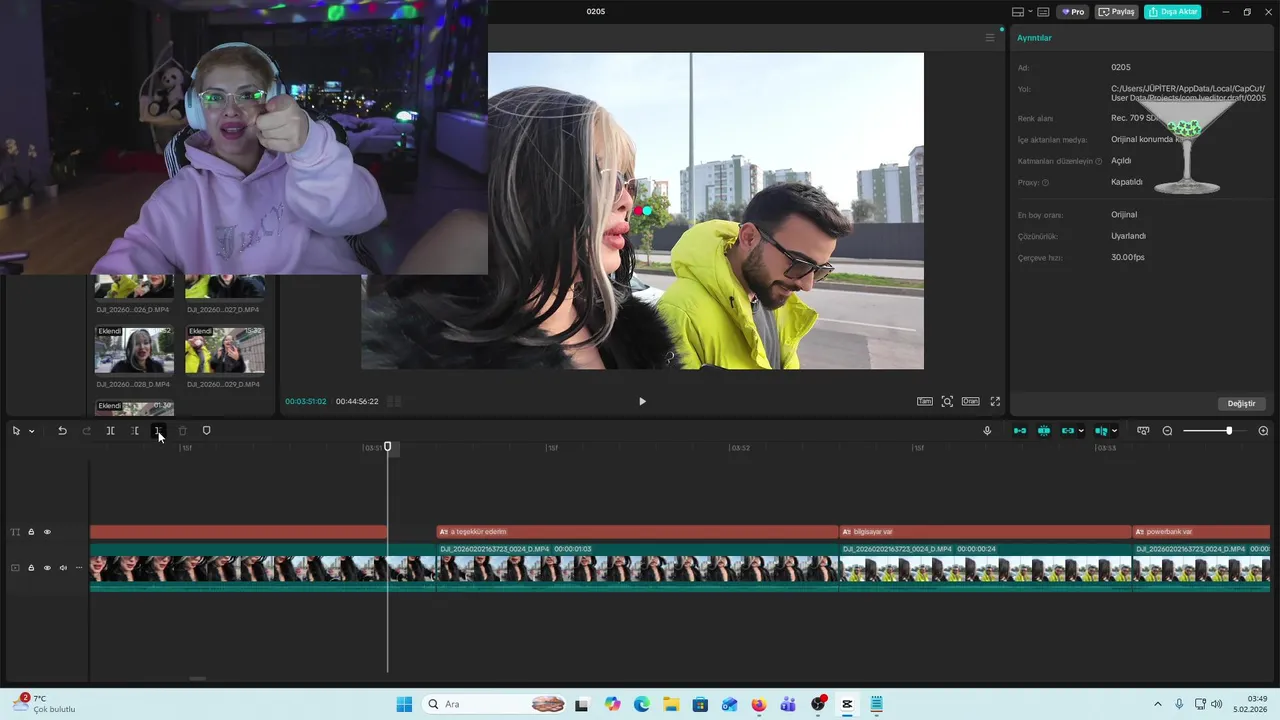The height and width of the screenshot is (720, 1280).
Task: Click the taskbar Ara search box
Action: (495, 704)
